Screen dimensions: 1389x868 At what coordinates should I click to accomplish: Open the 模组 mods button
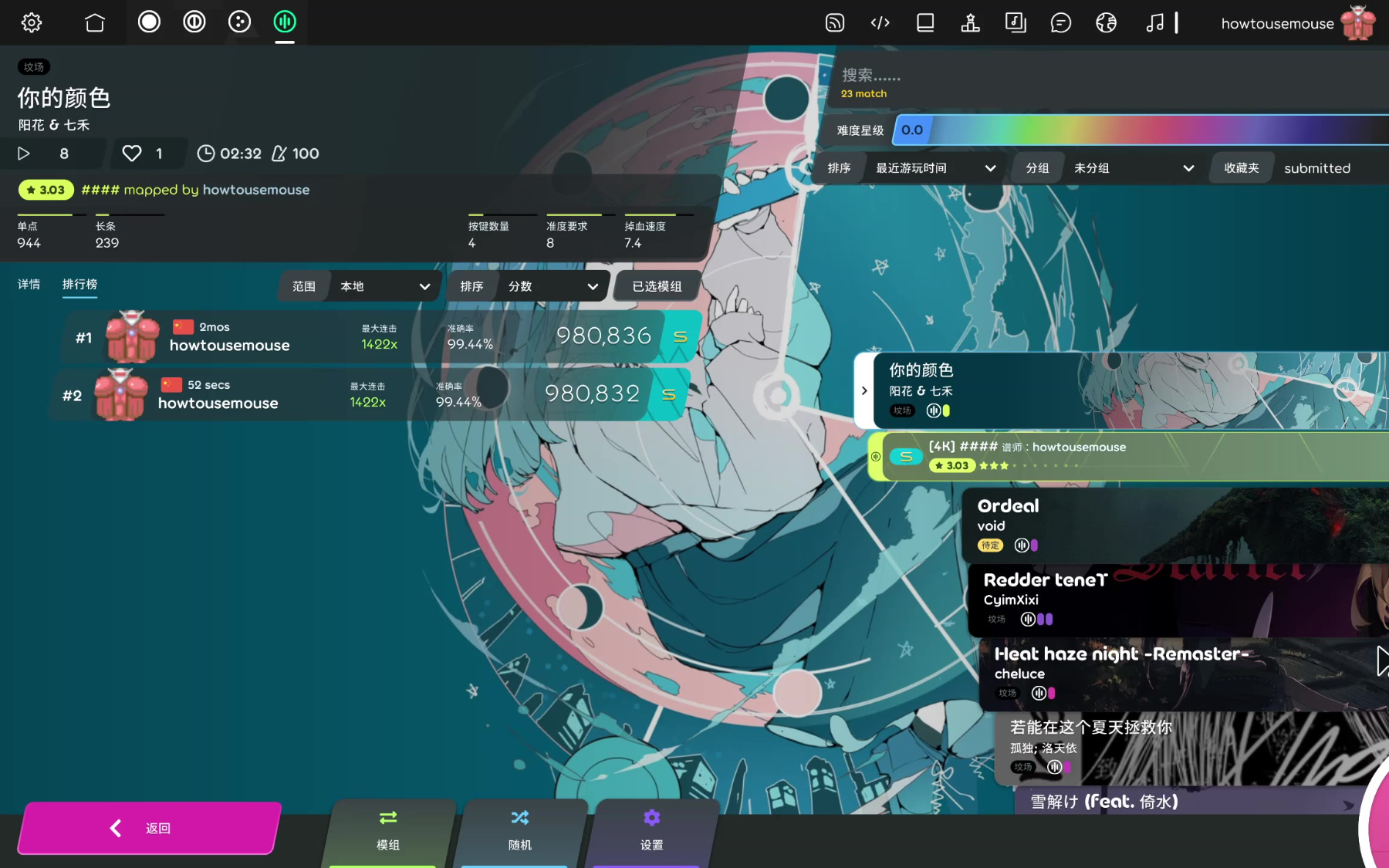[x=388, y=833]
